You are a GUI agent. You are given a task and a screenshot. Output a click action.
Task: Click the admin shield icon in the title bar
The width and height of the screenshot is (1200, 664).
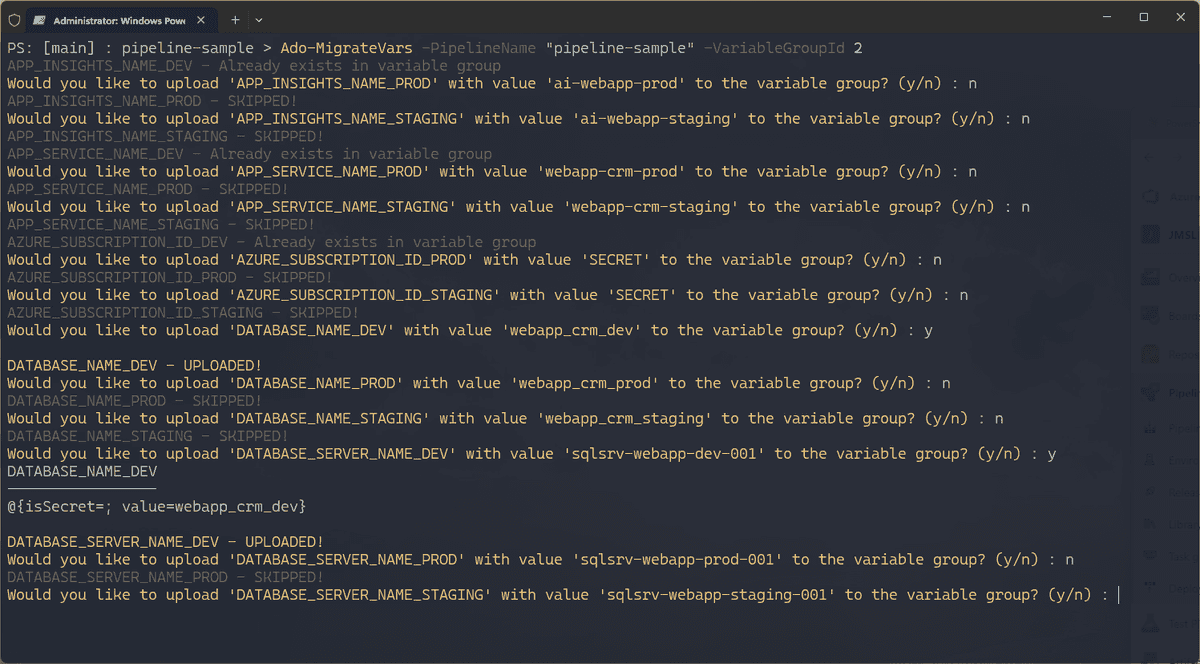14,19
